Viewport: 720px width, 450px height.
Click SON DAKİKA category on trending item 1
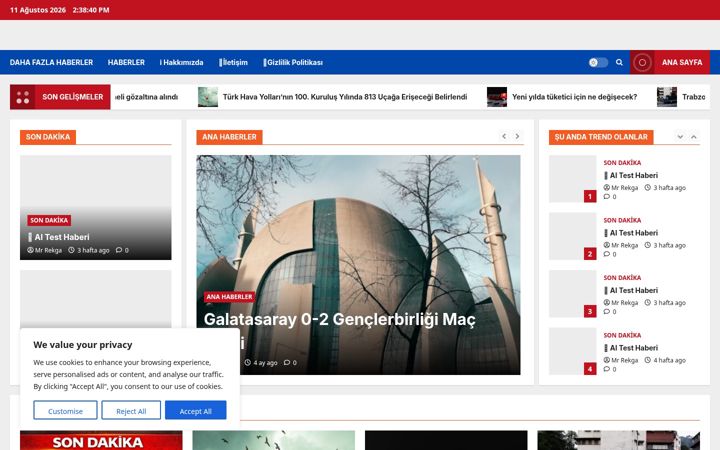pos(622,163)
